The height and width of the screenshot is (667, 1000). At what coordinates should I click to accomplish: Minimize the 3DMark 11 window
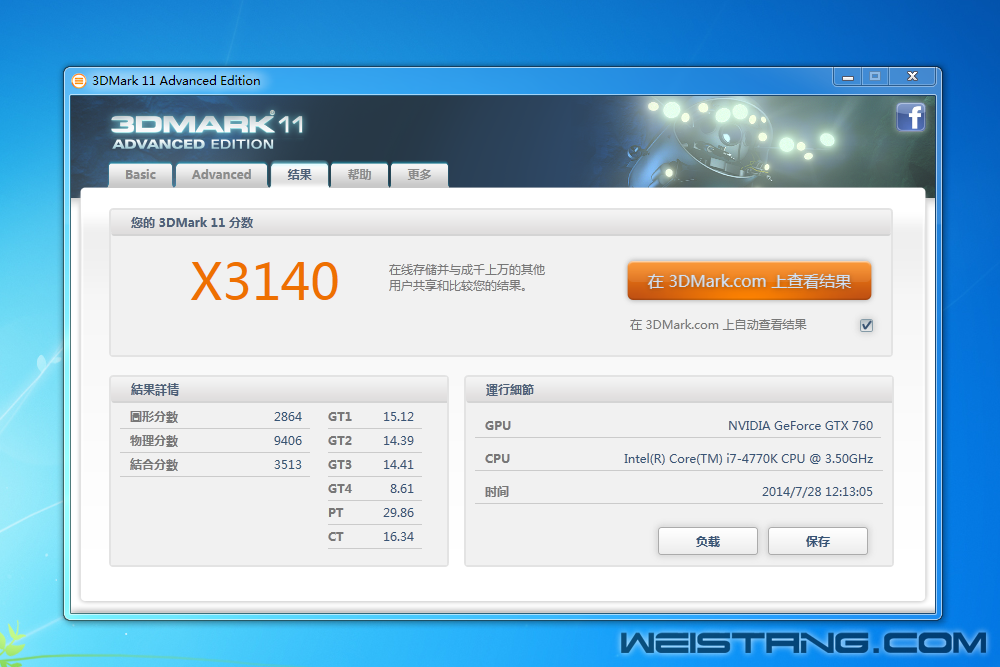click(x=848, y=77)
